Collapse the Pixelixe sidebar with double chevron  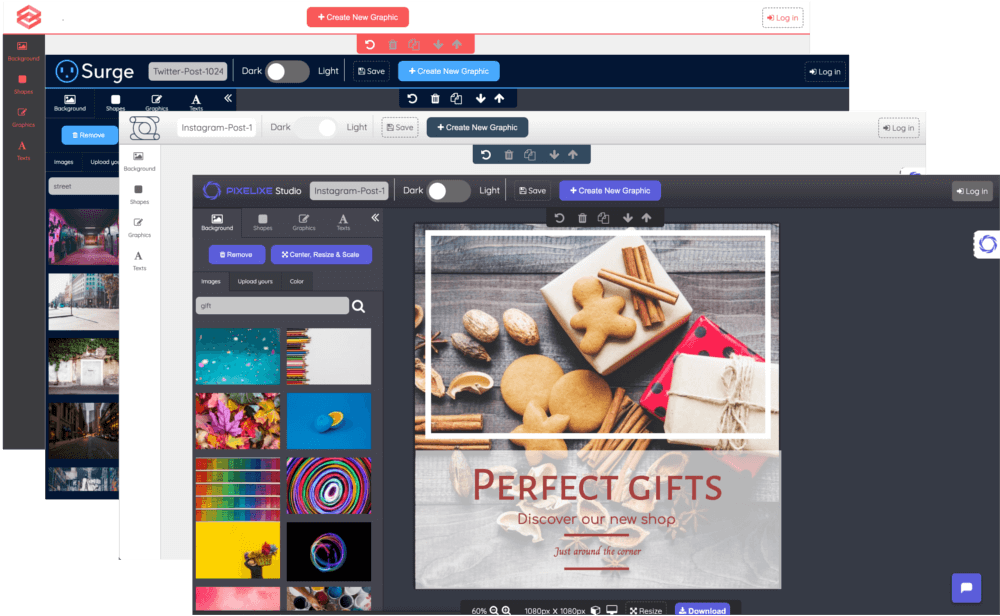click(x=375, y=217)
